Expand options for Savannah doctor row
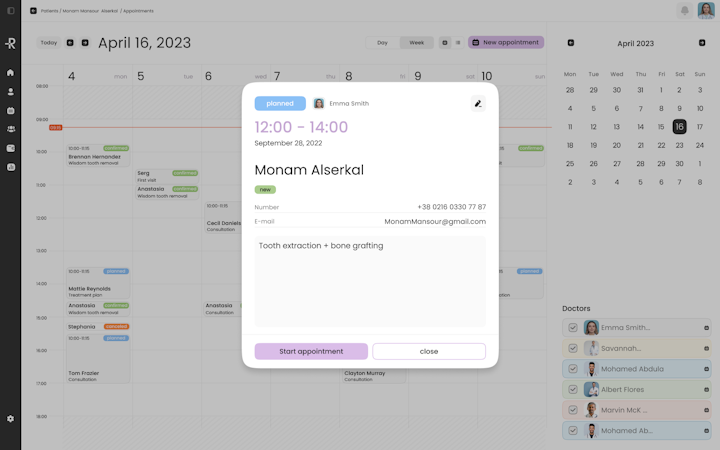720x450 pixels. pos(706,349)
